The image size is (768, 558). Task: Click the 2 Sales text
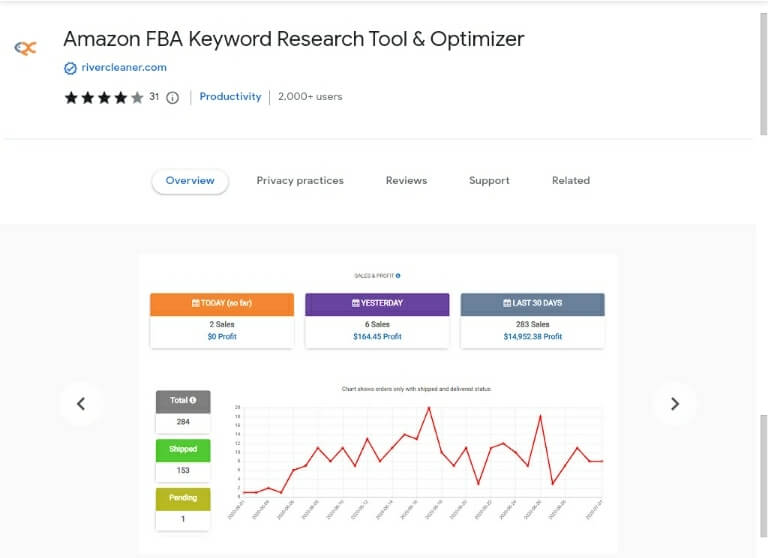tap(222, 324)
